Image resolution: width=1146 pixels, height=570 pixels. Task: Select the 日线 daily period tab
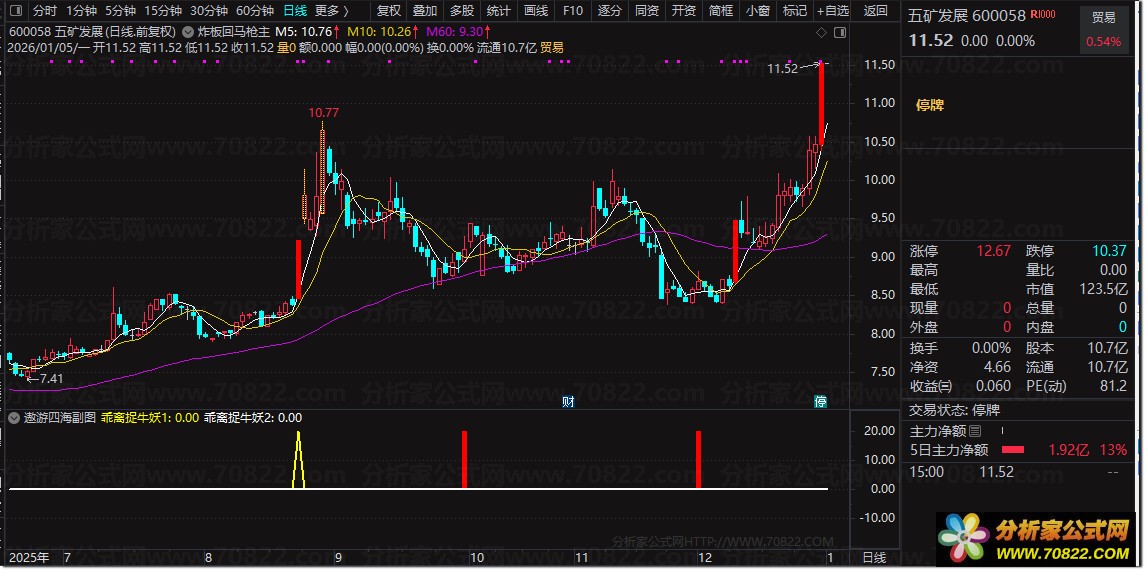click(295, 11)
